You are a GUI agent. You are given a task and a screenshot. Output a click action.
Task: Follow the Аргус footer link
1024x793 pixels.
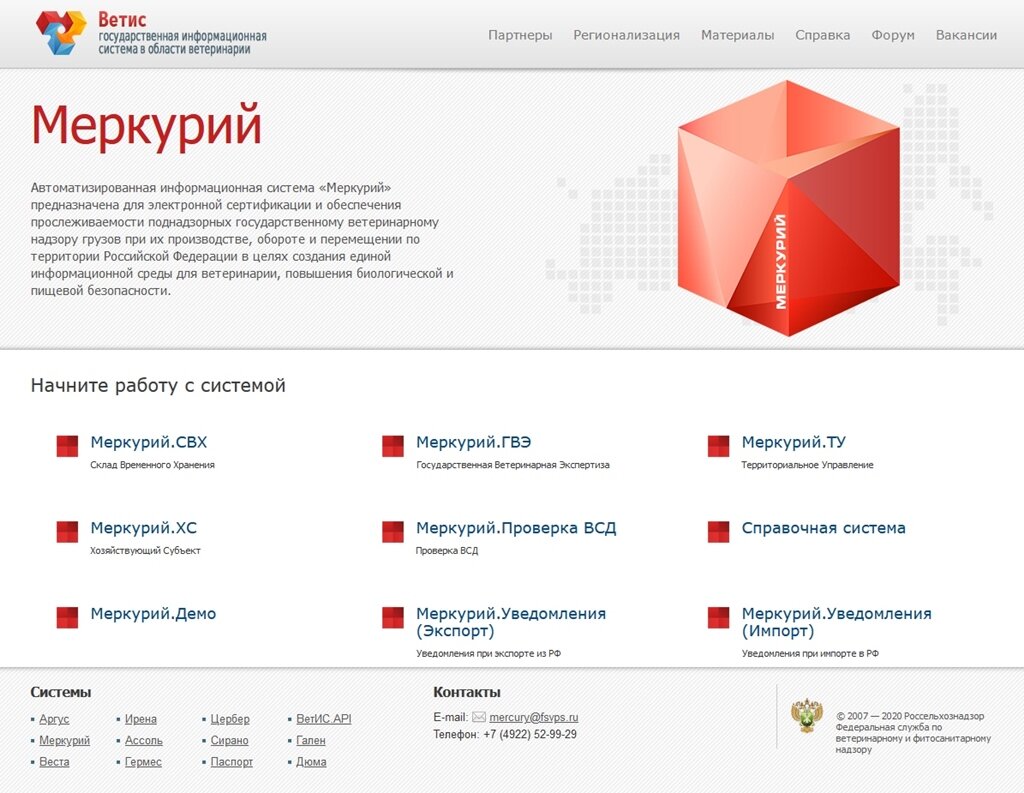pos(54,719)
